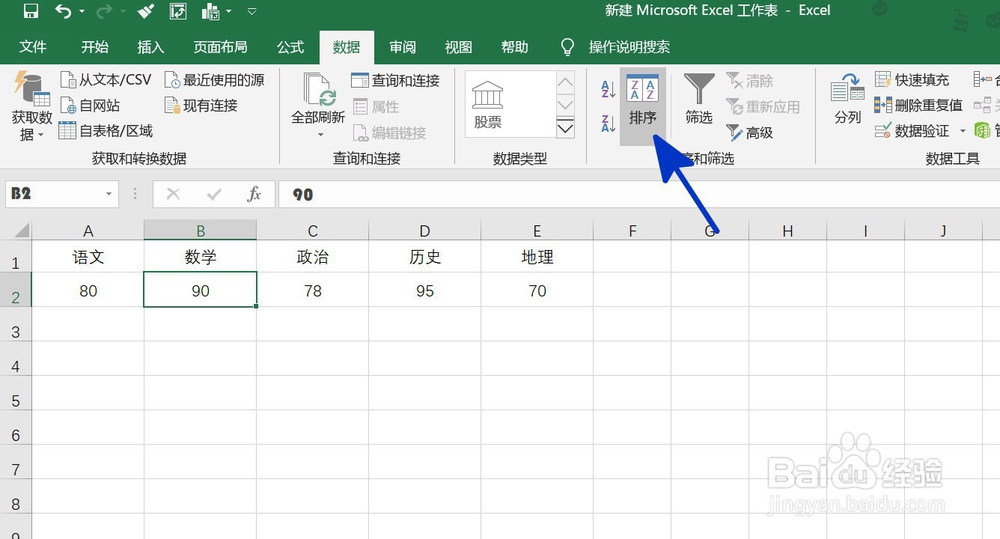1000x539 pixels.
Task: Choose the 股票 data type
Action: tap(488, 105)
